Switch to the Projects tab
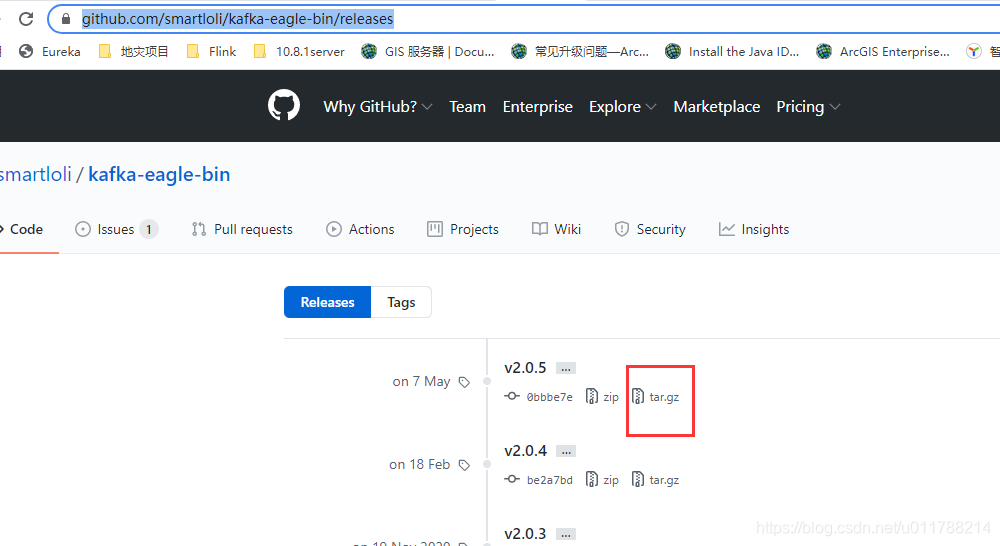1000x546 pixels. [463, 229]
